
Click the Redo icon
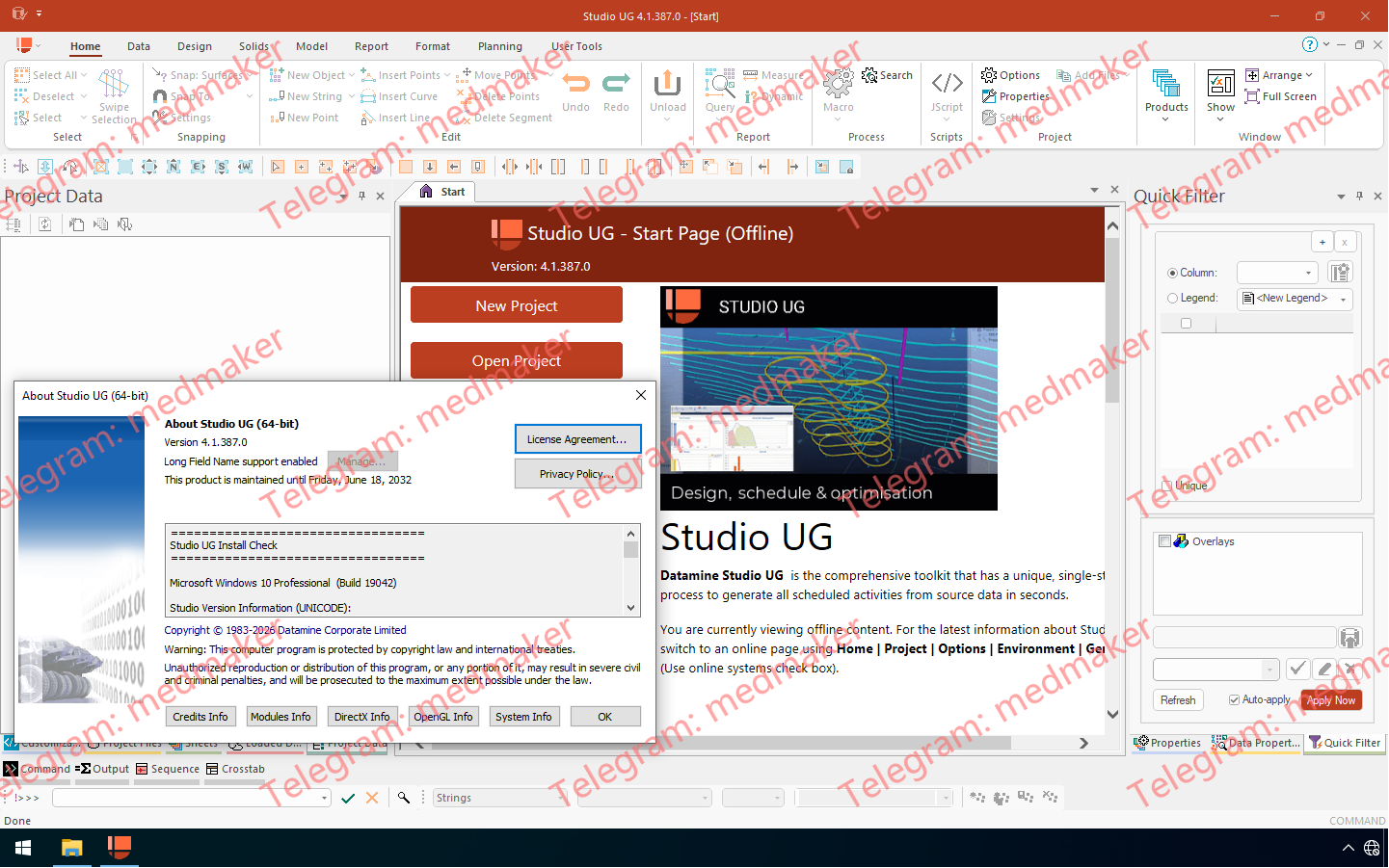click(x=616, y=87)
